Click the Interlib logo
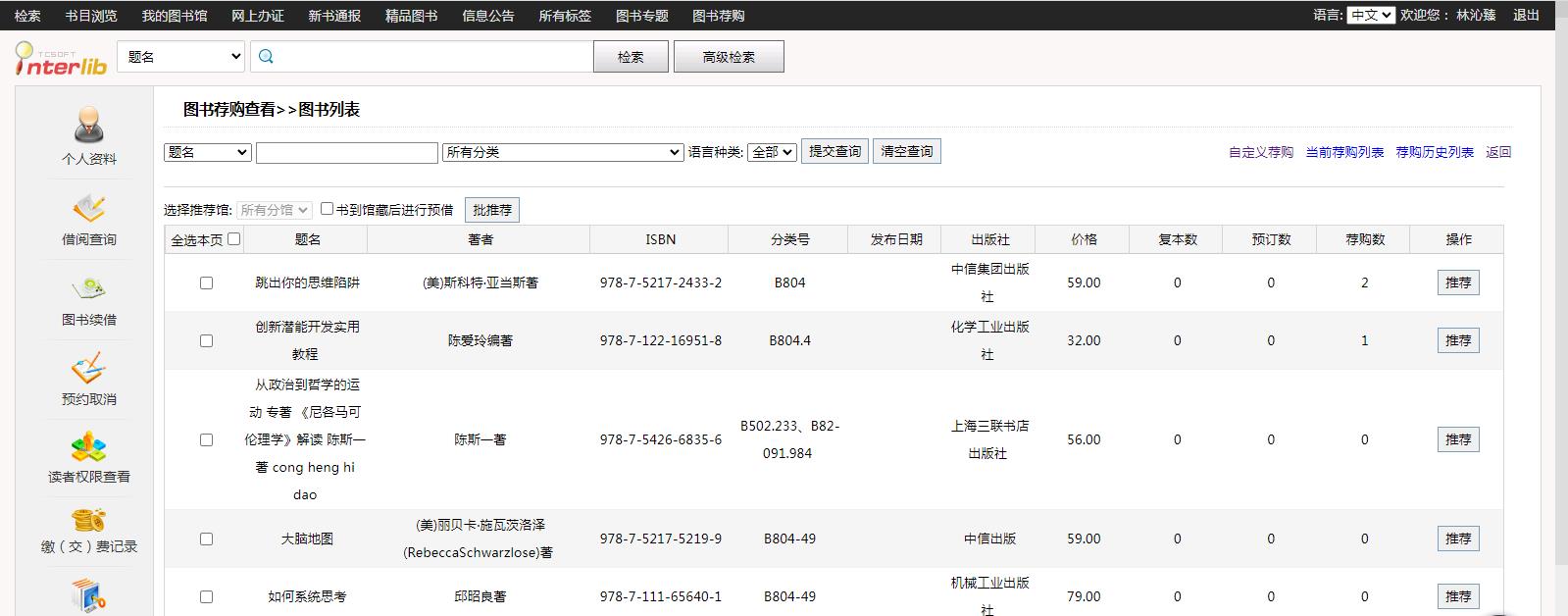1568x616 pixels. coord(61,59)
